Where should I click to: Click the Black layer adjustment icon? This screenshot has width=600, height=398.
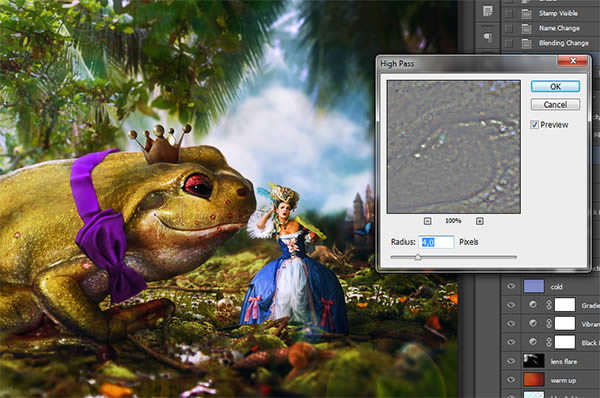point(533,342)
